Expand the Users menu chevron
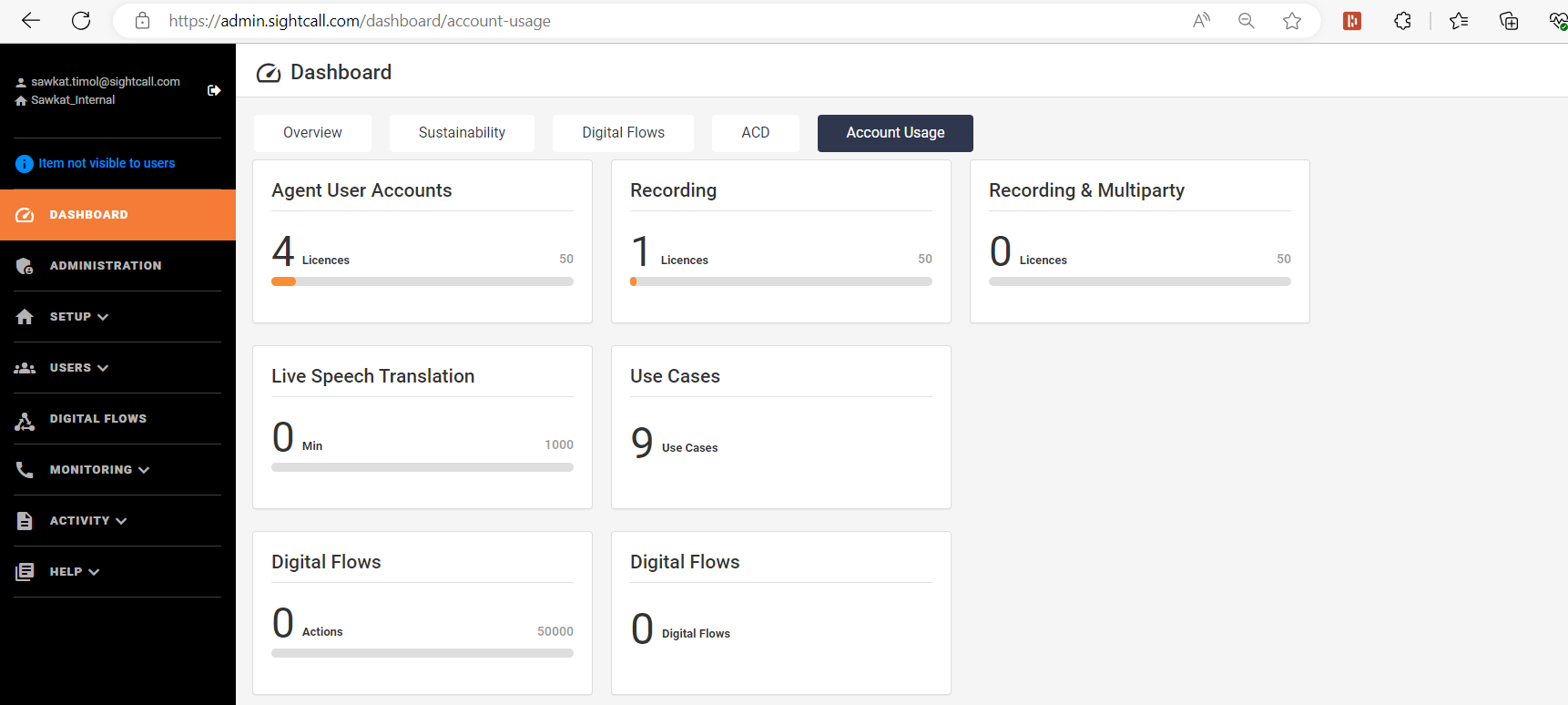1568x705 pixels. click(x=103, y=368)
